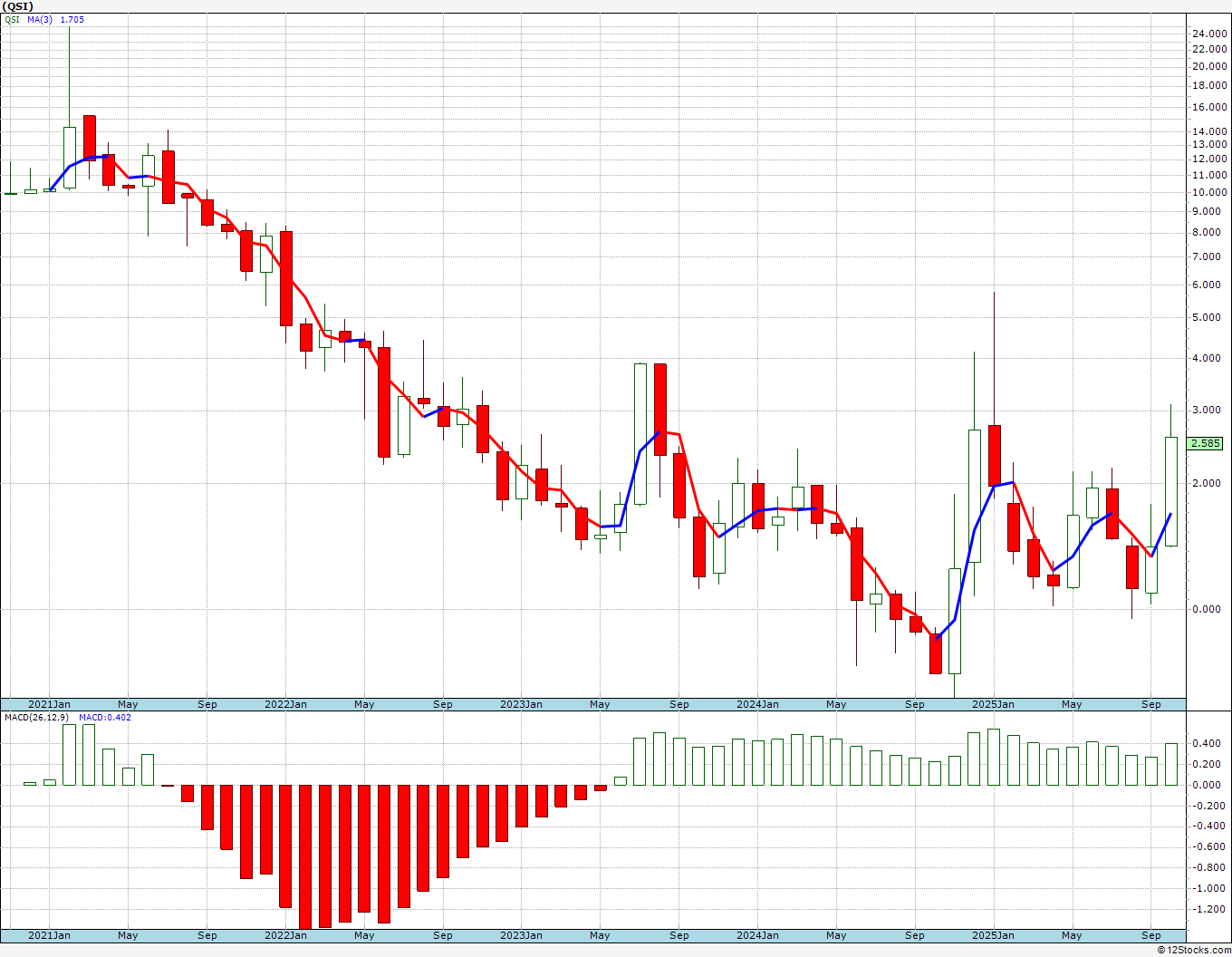This screenshot has height=957, width=1232.
Task: Select the QSI legend label
Action: coord(13,19)
